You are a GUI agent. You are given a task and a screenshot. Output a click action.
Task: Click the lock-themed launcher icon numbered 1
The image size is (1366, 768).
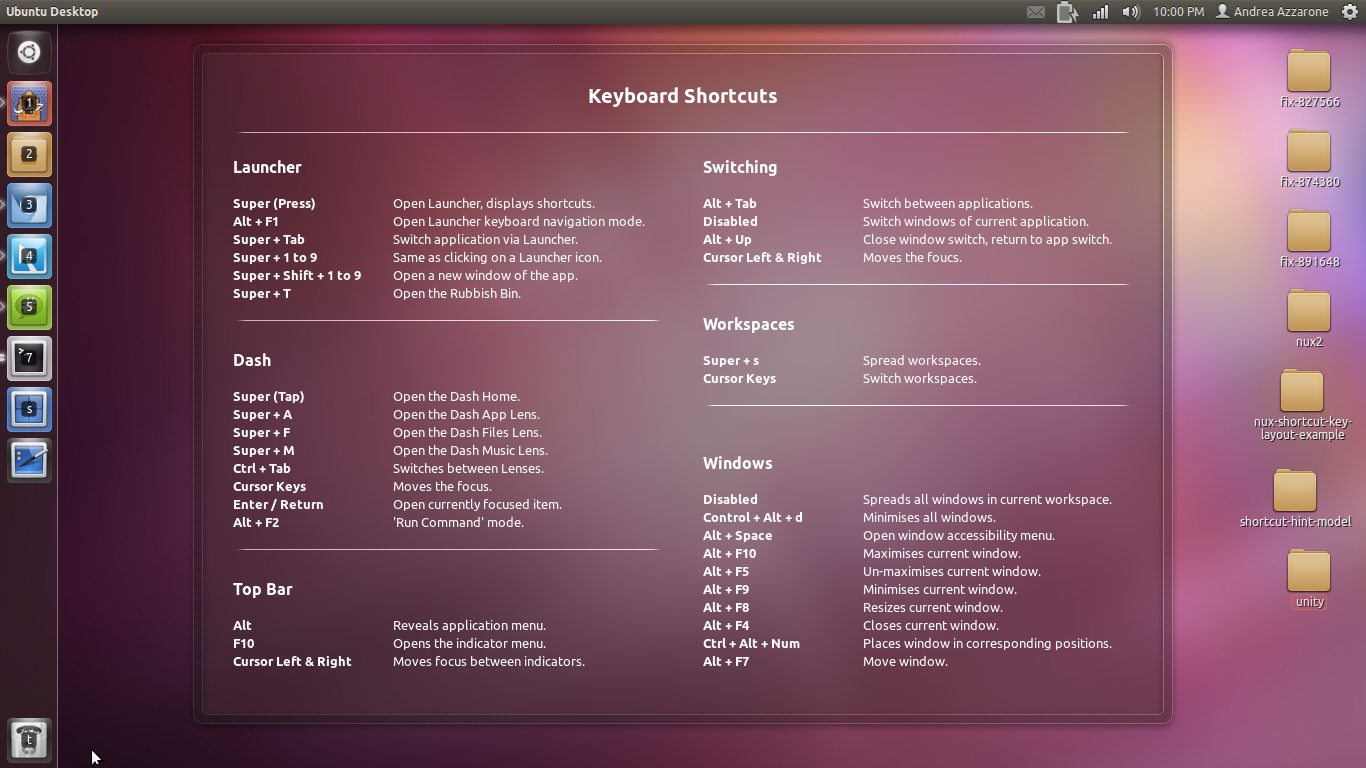[28, 103]
